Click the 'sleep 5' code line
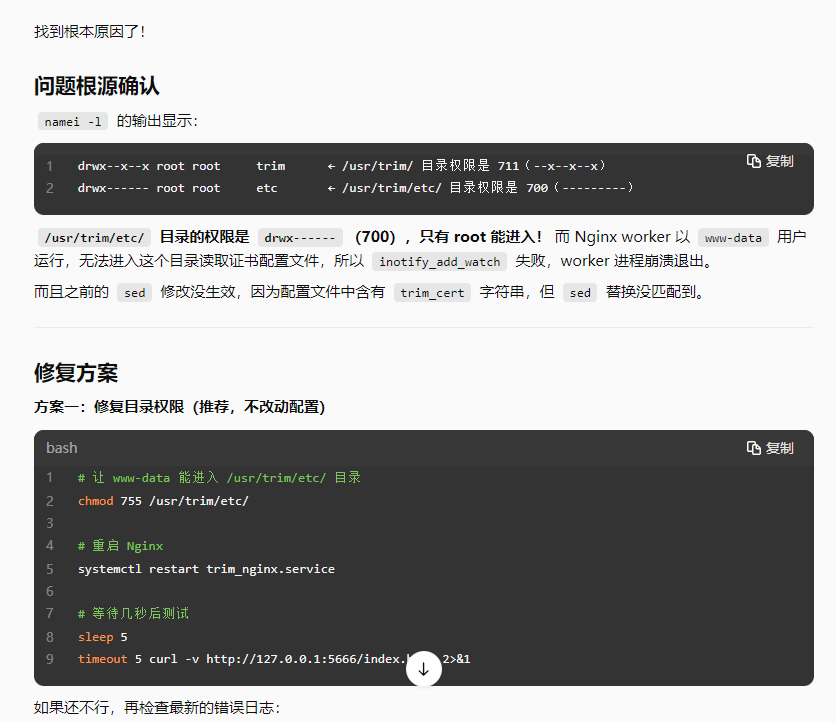 (102, 637)
